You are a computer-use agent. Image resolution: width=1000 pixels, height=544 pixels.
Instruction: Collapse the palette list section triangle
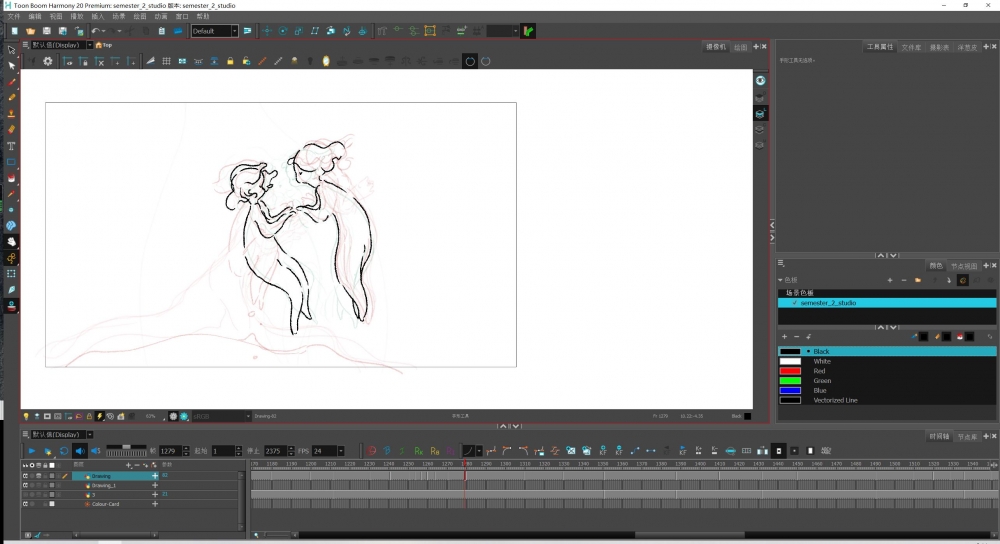click(780, 280)
